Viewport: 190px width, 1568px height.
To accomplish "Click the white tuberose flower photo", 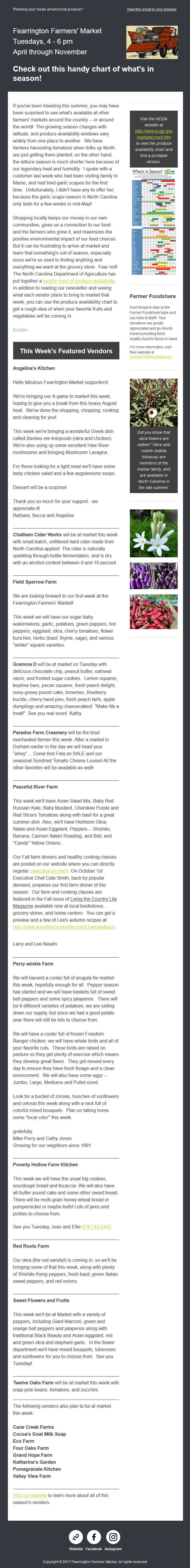I will pyautogui.click(x=154, y=534).
